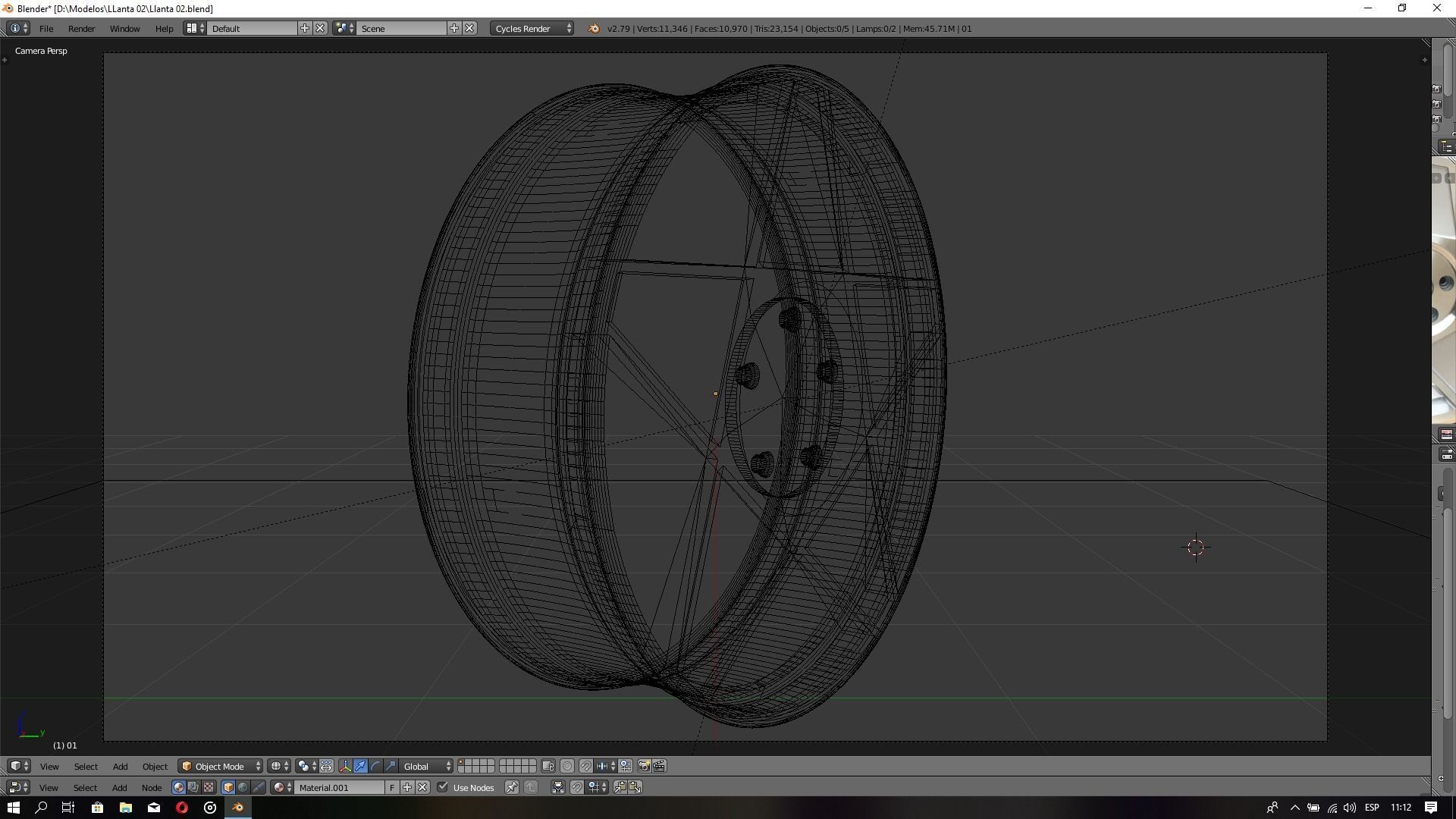Select the compositing nodes tree icon
The width and height of the screenshot is (1456, 819).
tap(193, 788)
